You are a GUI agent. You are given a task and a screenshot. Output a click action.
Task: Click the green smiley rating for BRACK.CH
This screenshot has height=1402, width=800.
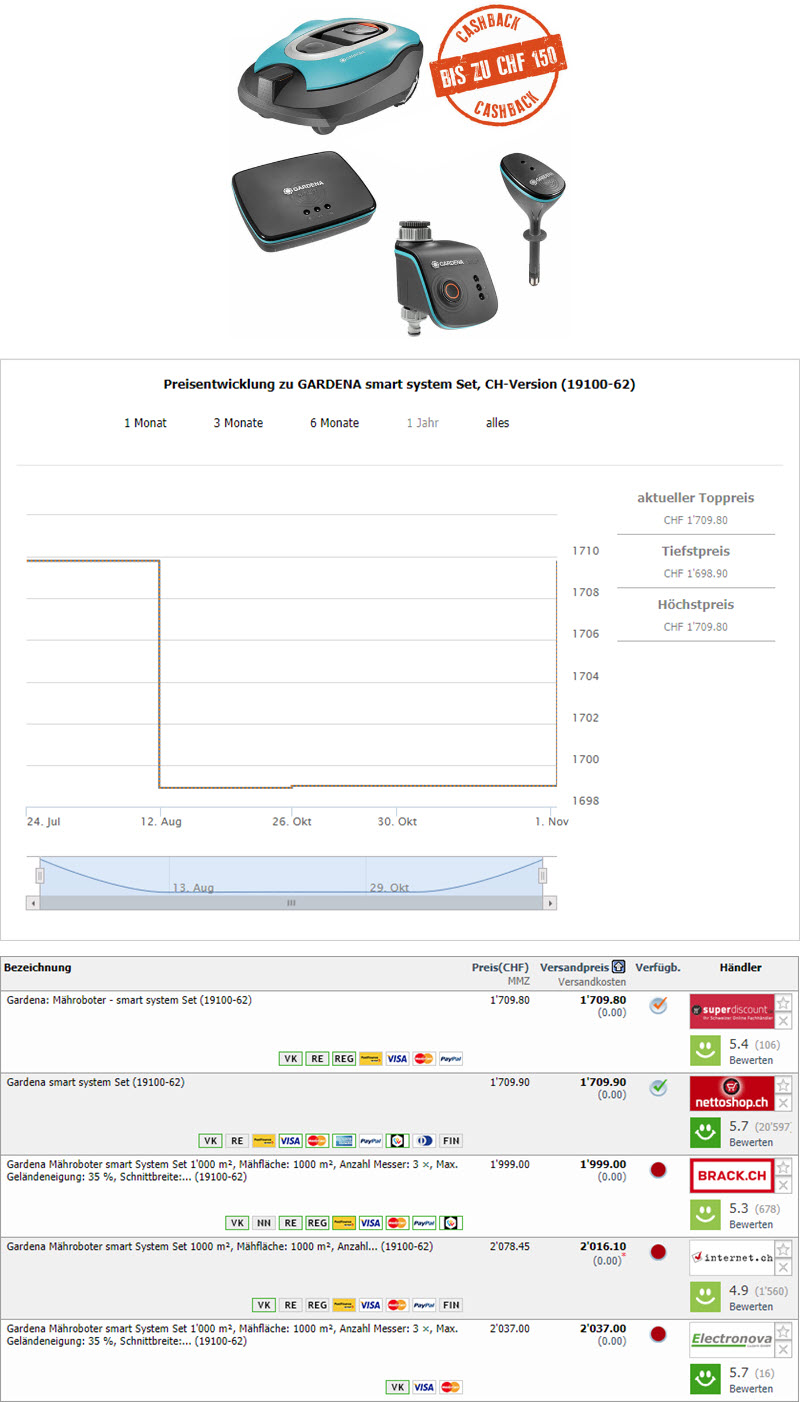(x=706, y=1214)
